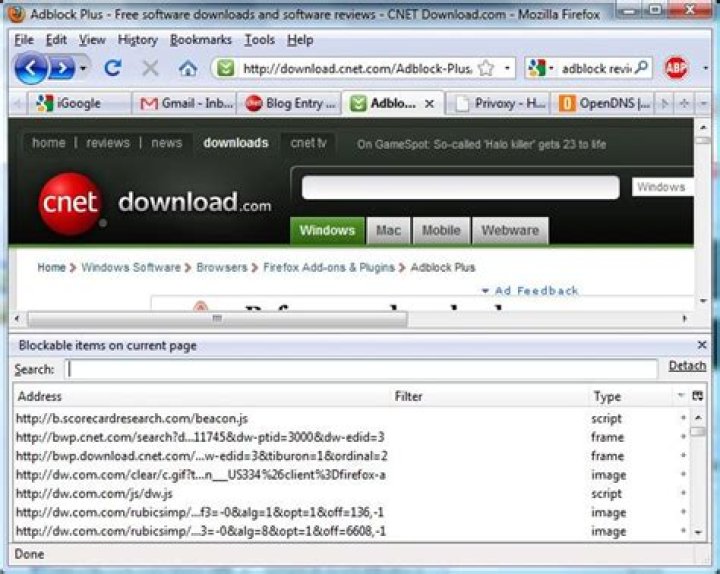Select the Mobile platform tab
Screen dimensions: 720x574
pos(441,230)
